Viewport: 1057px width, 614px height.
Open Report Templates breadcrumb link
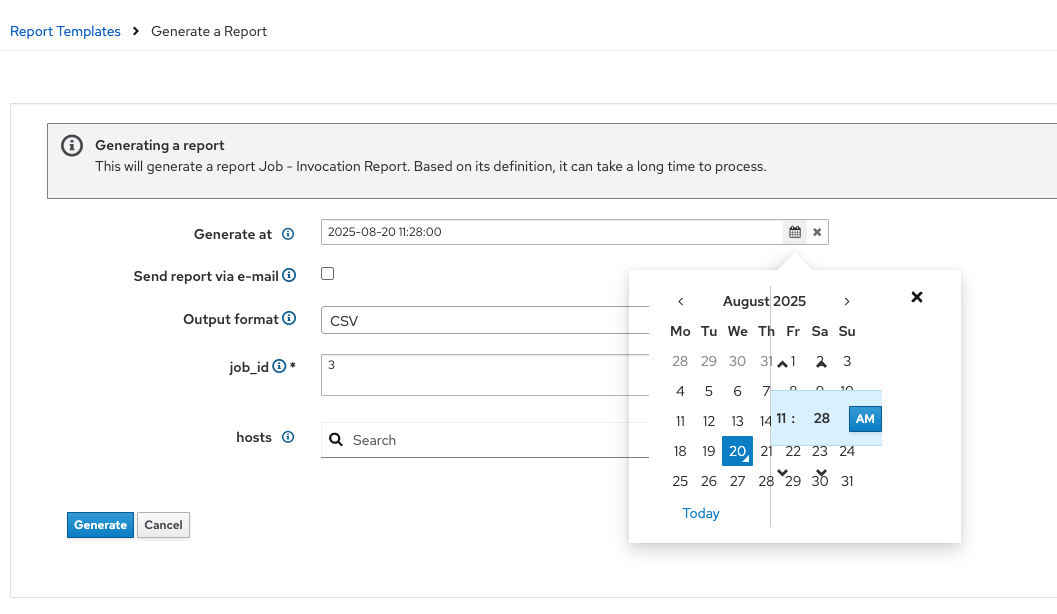[65, 31]
